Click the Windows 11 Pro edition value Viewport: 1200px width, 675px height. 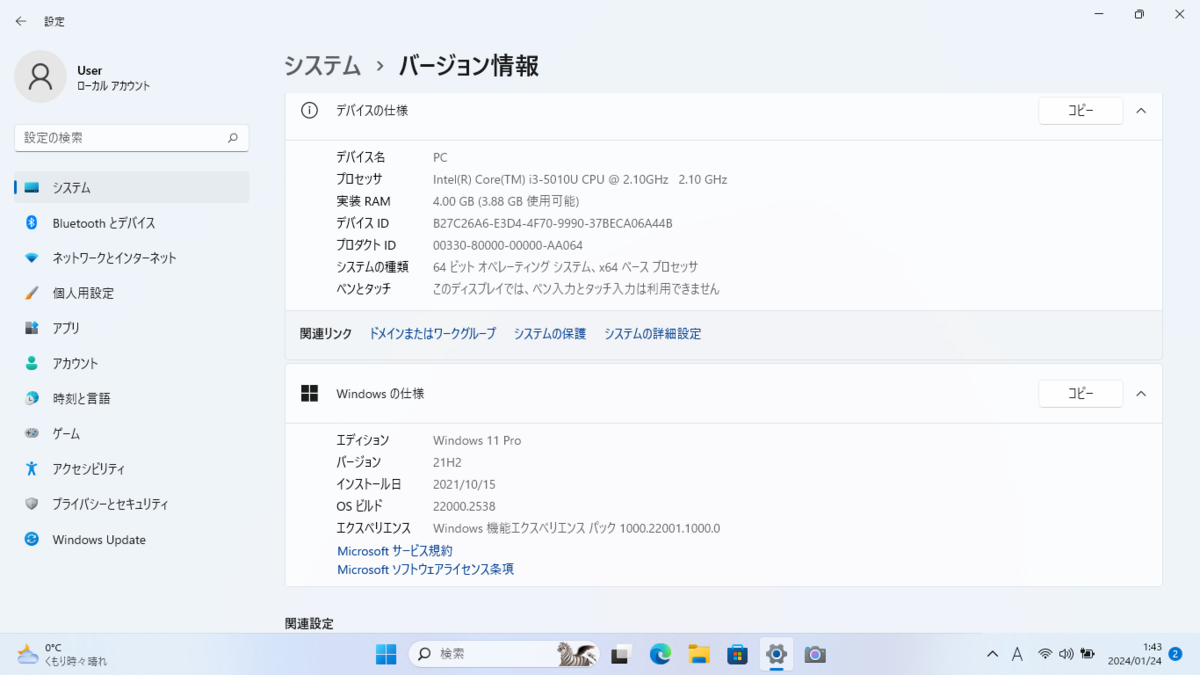(x=477, y=440)
